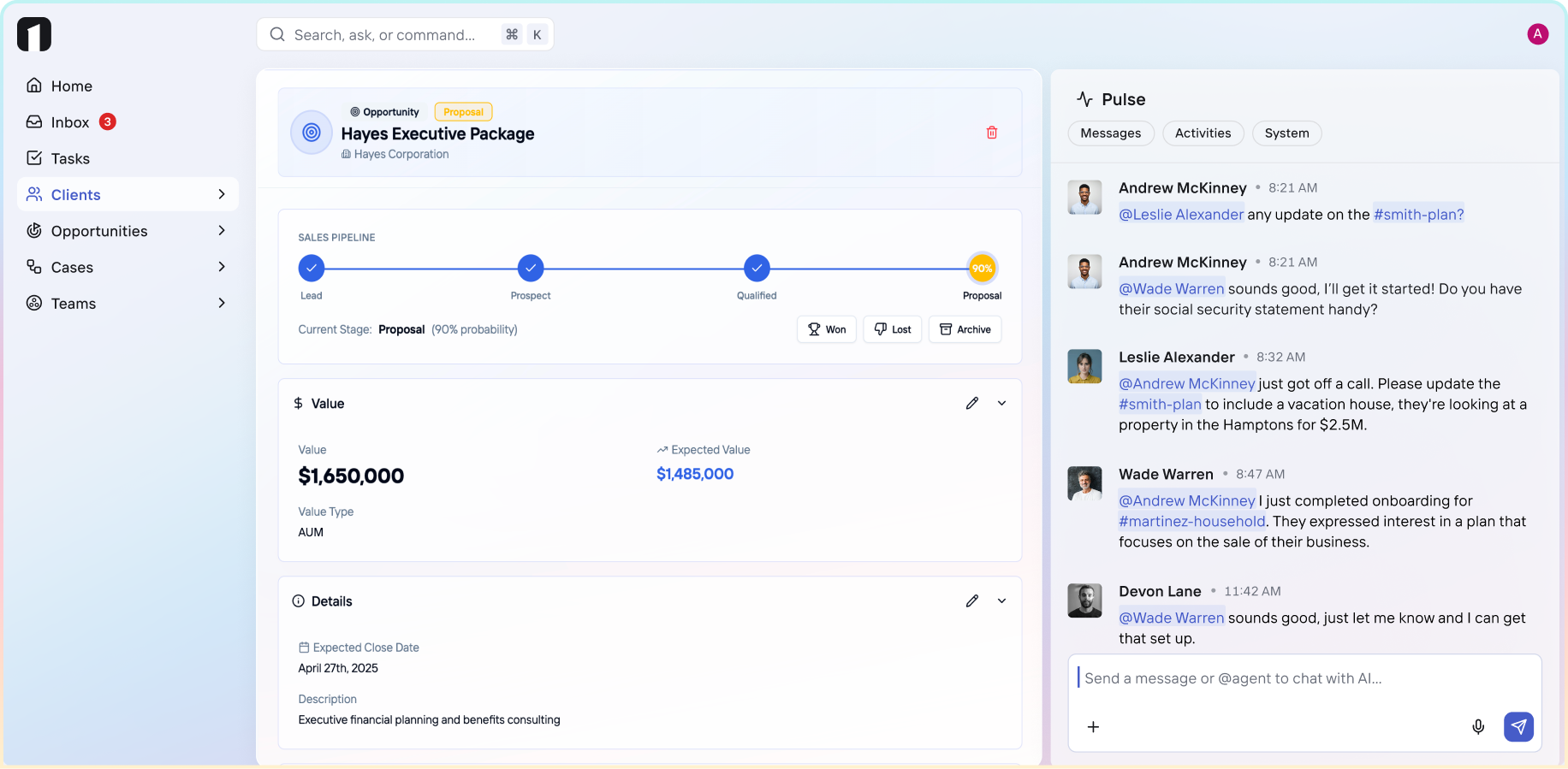
Task: Open @Wade Warren mention in Andrew's message
Action: click(1172, 289)
